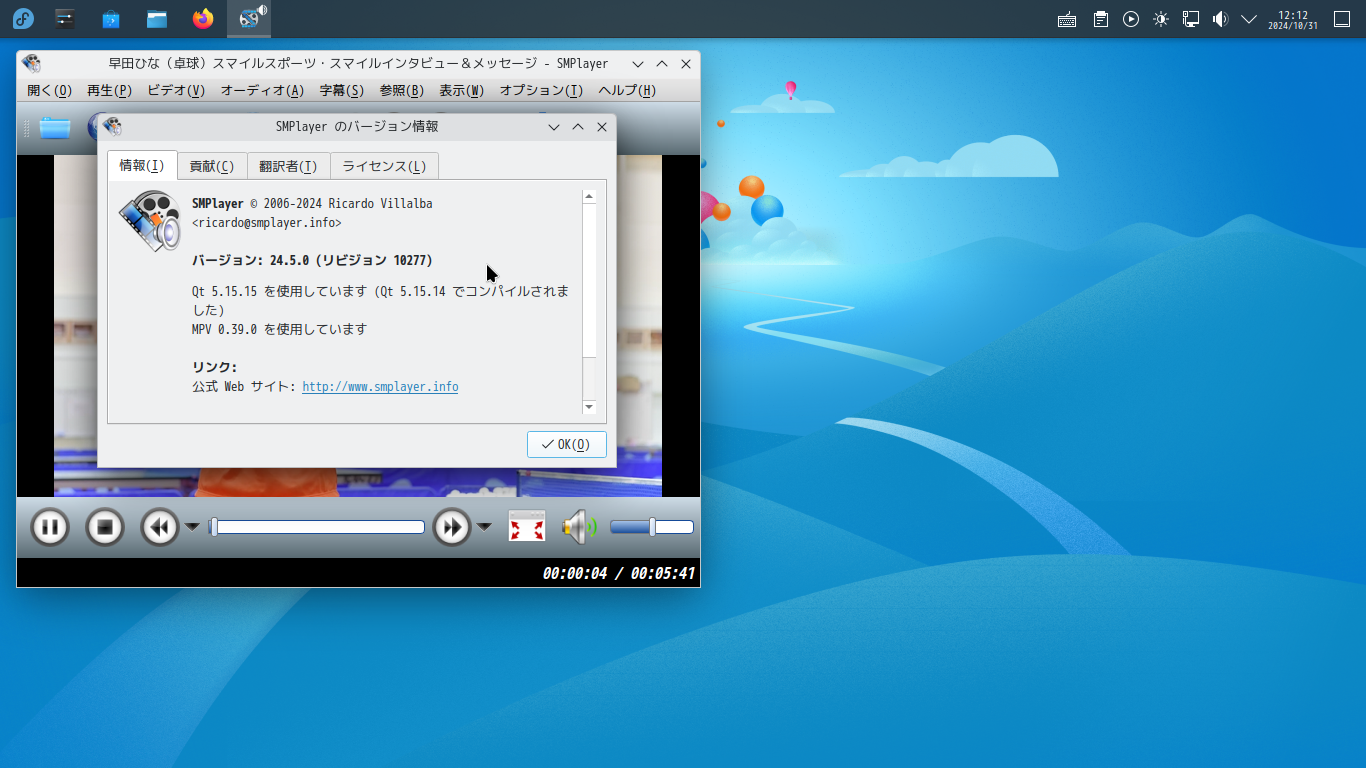Viewport: 1366px width, 768px height.
Task: Open the smplayer.info website link
Action: [x=380, y=387]
